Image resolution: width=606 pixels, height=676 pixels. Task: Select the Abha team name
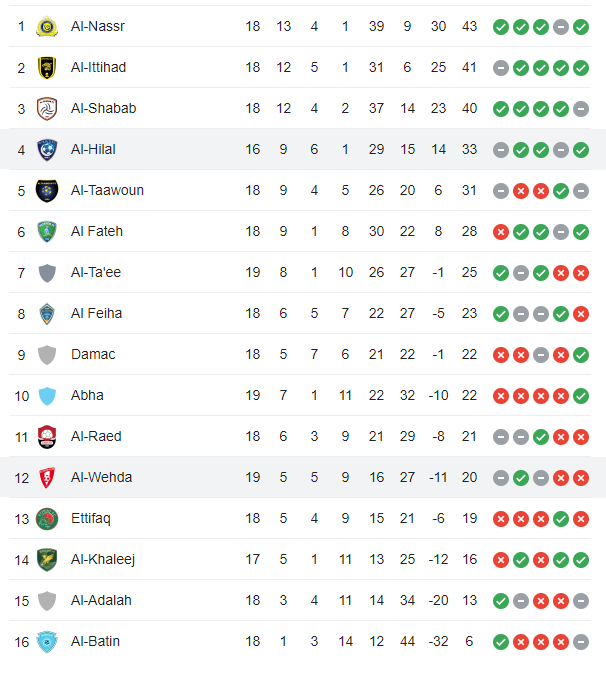coord(87,395)
